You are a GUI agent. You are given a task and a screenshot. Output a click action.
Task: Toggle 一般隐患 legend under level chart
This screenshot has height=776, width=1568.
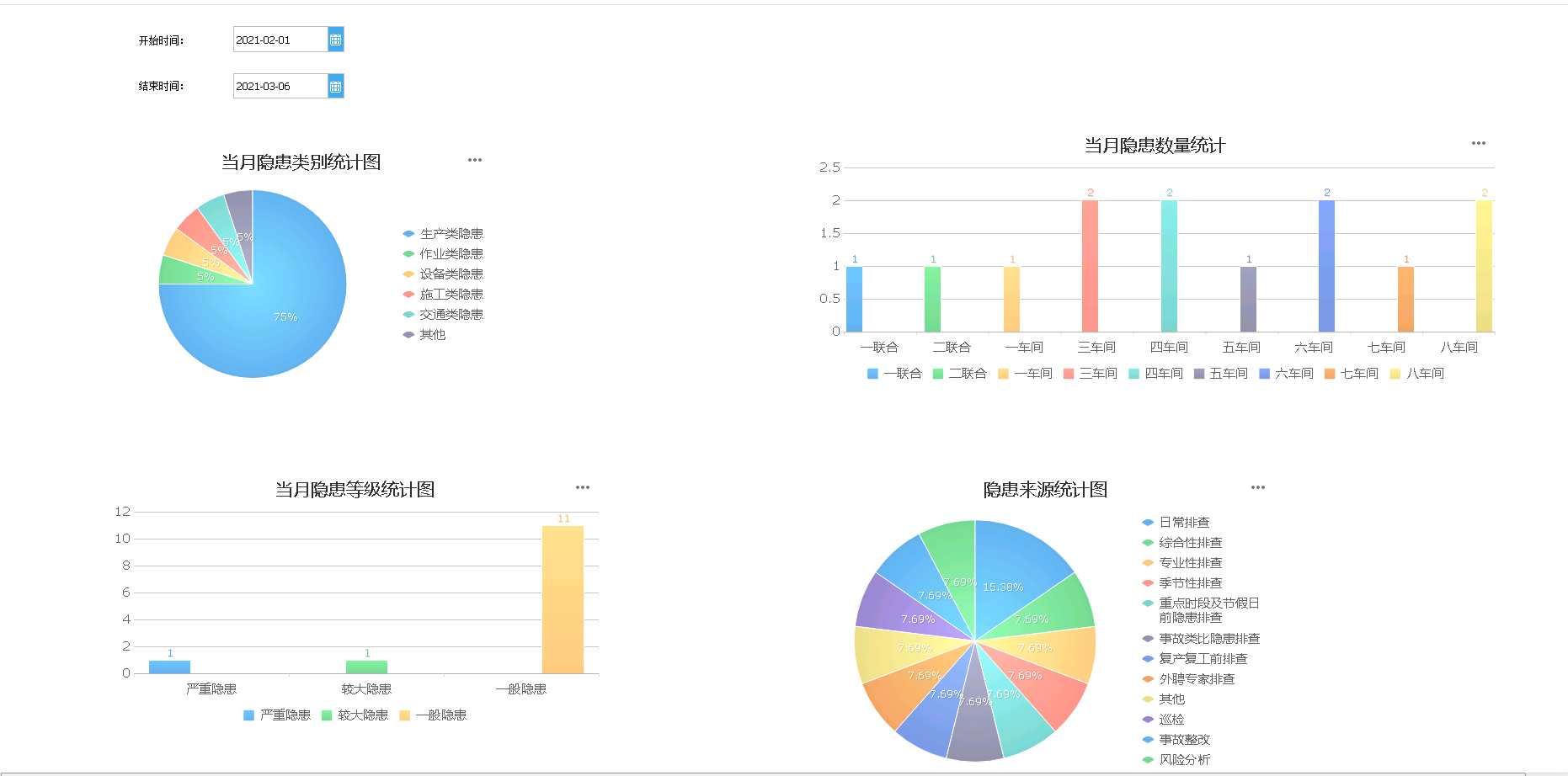click(433, 715)
